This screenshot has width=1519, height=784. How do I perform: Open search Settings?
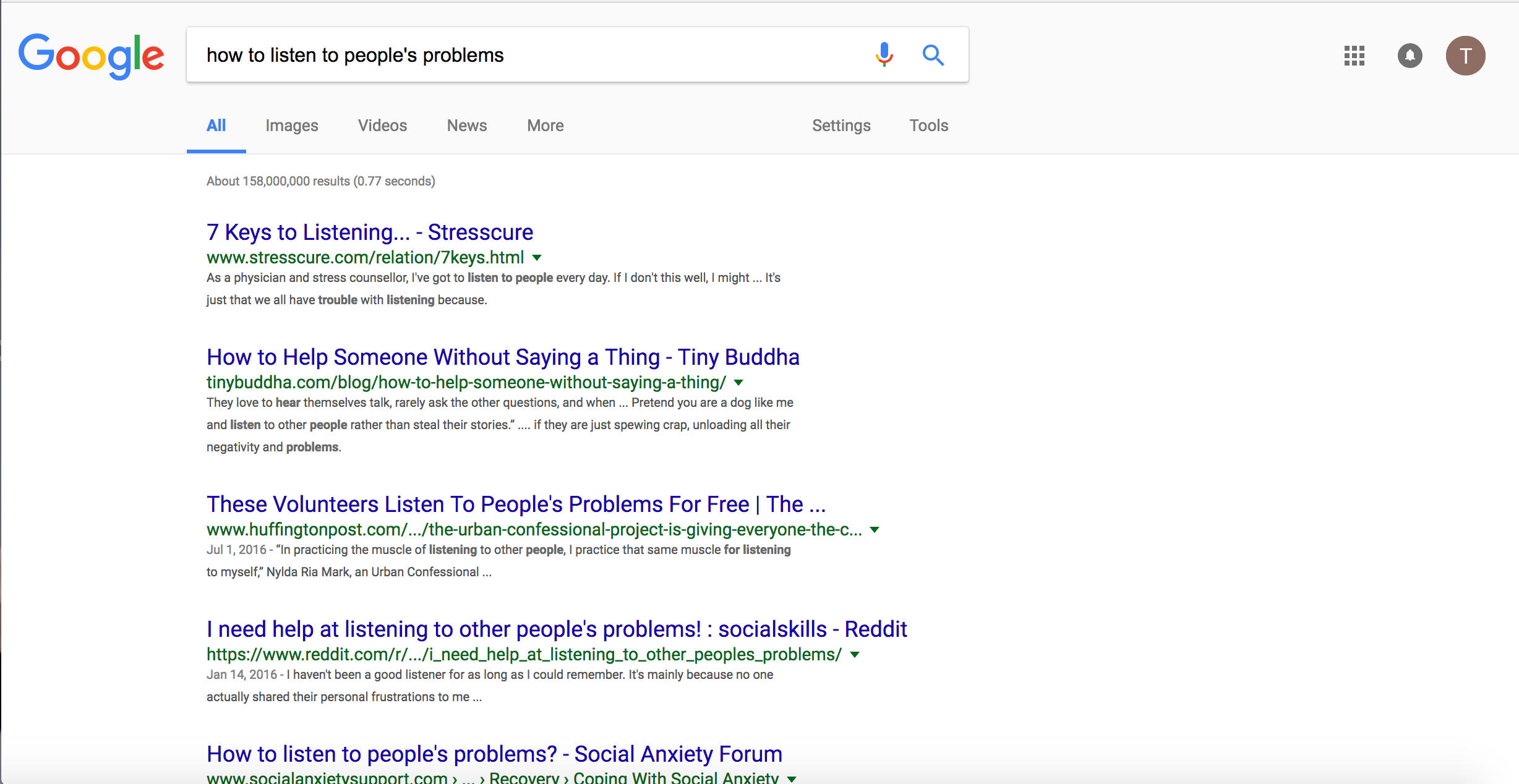coord(841,126)
